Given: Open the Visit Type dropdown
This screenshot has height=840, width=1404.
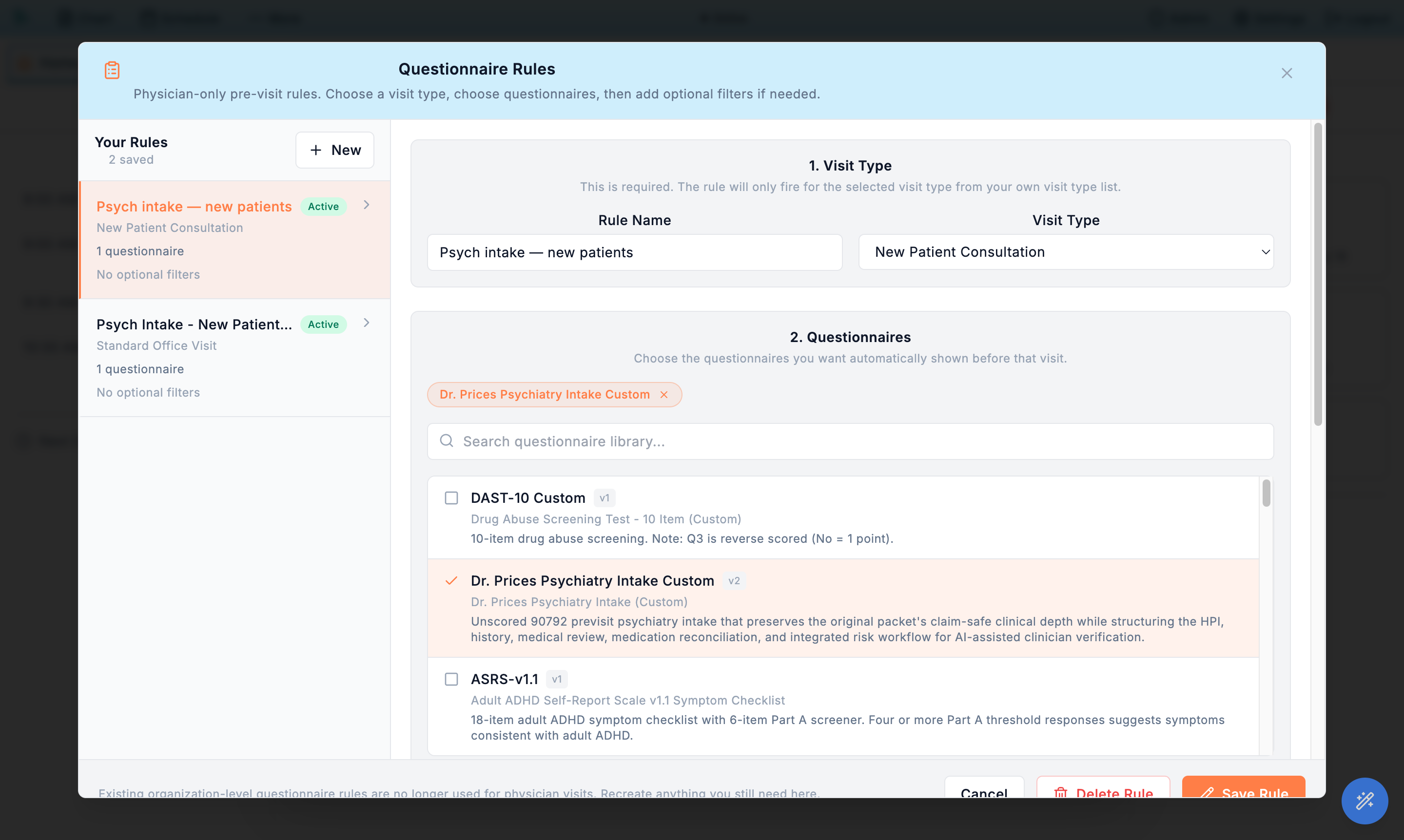Looking at the screenshot, I should [1066, 252].
